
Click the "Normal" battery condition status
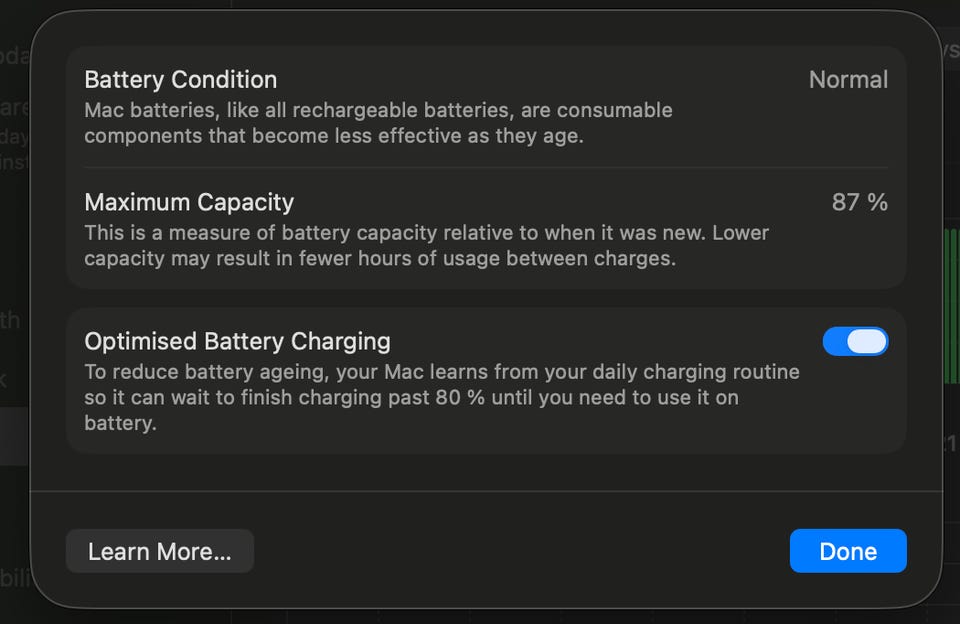click(x=848, y=80)
